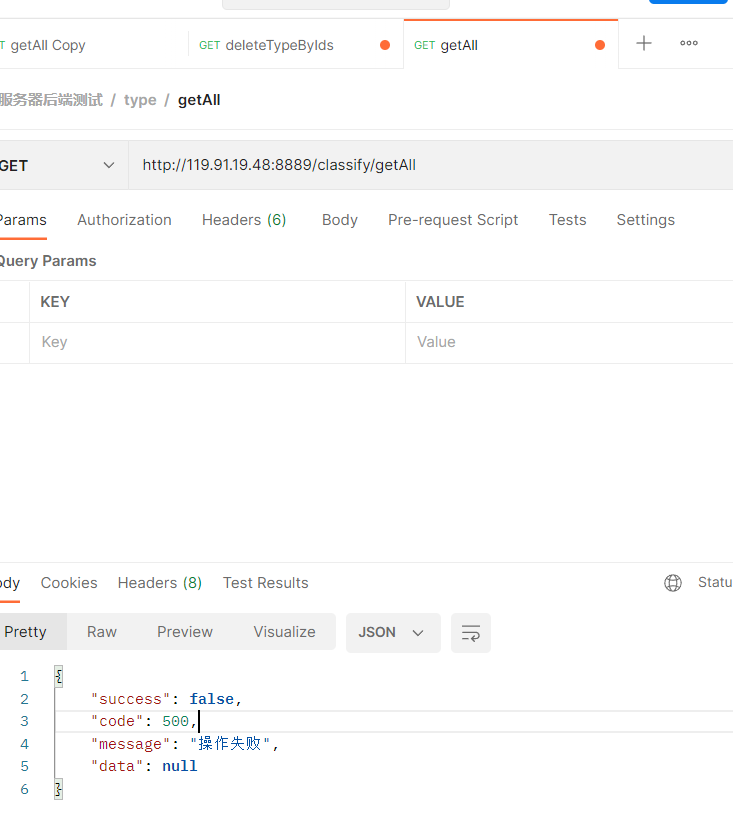Click the globe network icon
The width and height of the screenshot is (733, 836).
pos(673,583)
